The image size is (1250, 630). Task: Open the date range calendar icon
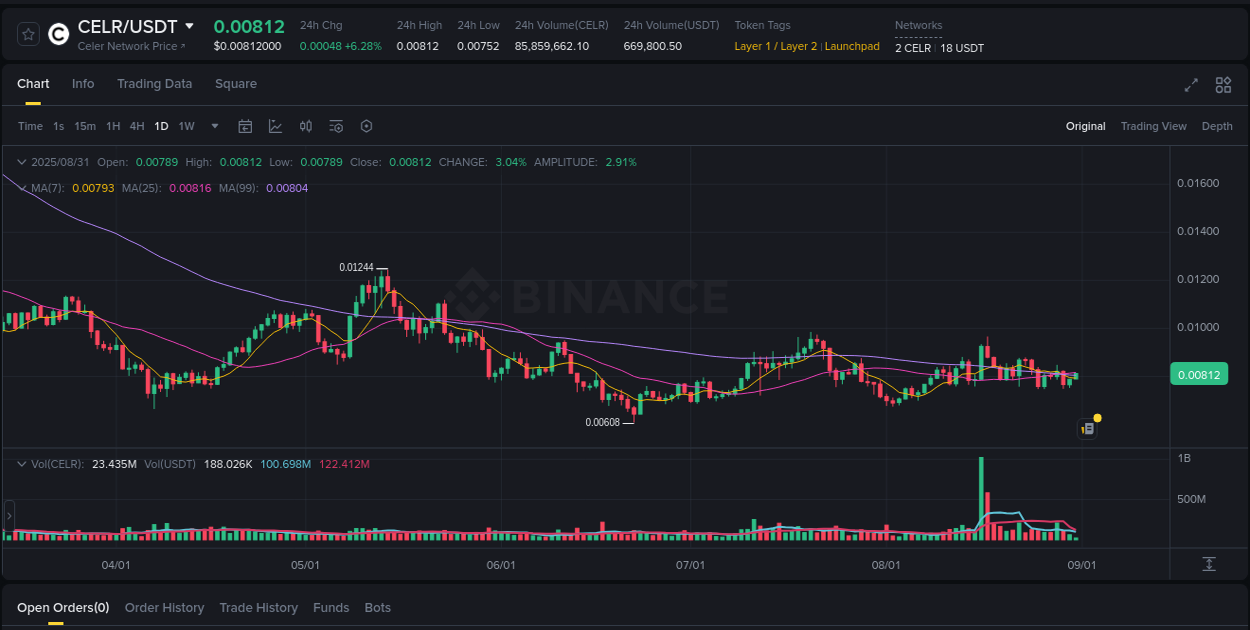245,126
